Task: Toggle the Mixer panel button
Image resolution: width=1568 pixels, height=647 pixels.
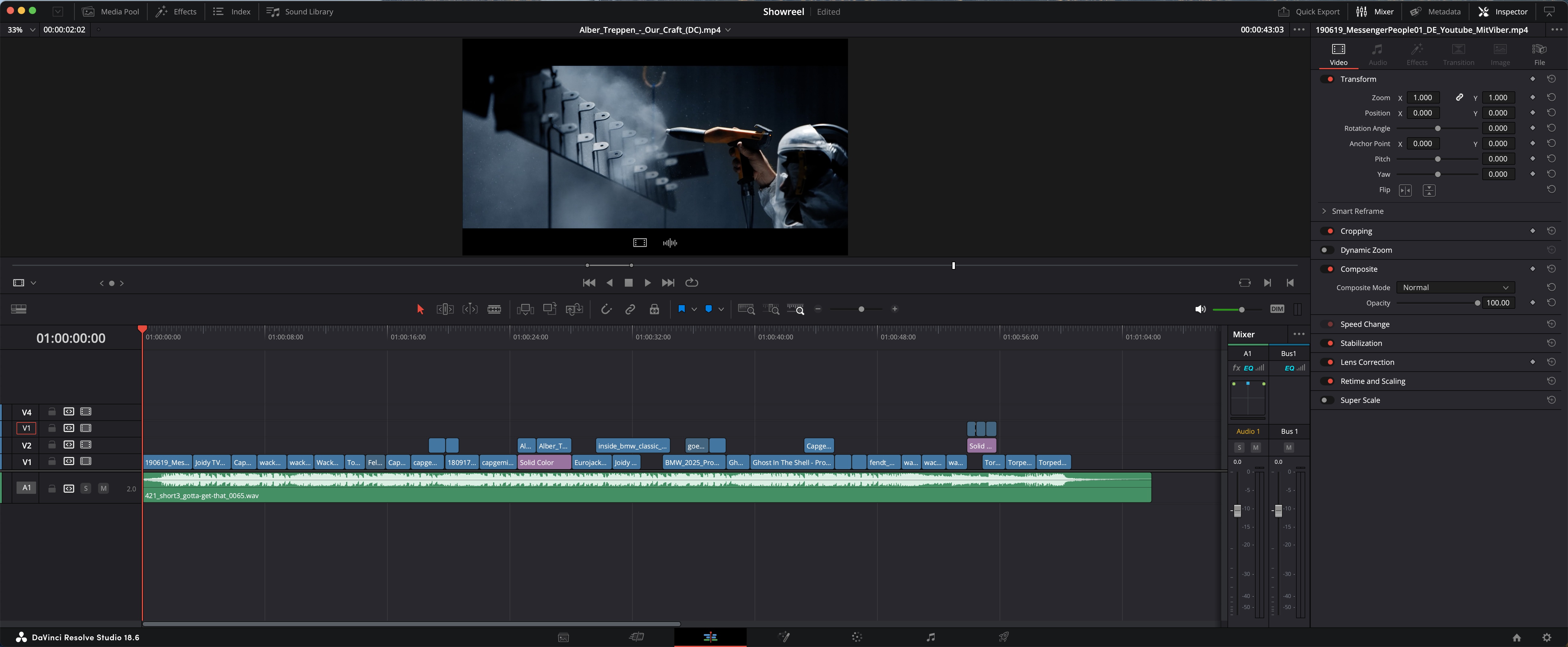Action: tap(1375, 12)
